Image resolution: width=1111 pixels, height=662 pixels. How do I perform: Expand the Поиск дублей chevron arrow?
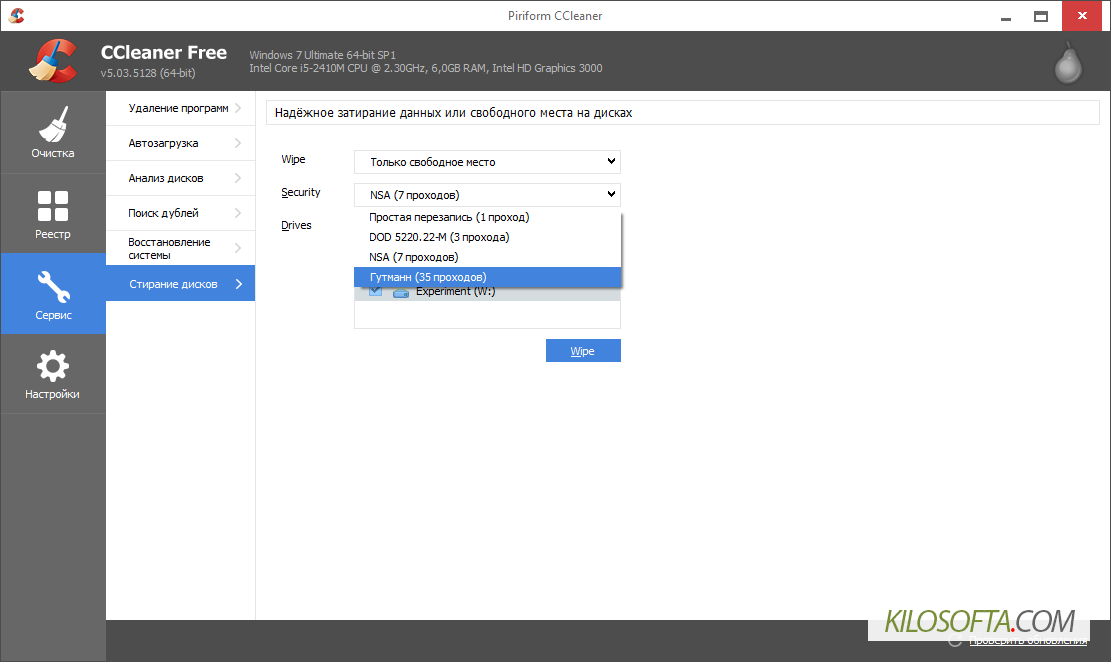point(238,213)
